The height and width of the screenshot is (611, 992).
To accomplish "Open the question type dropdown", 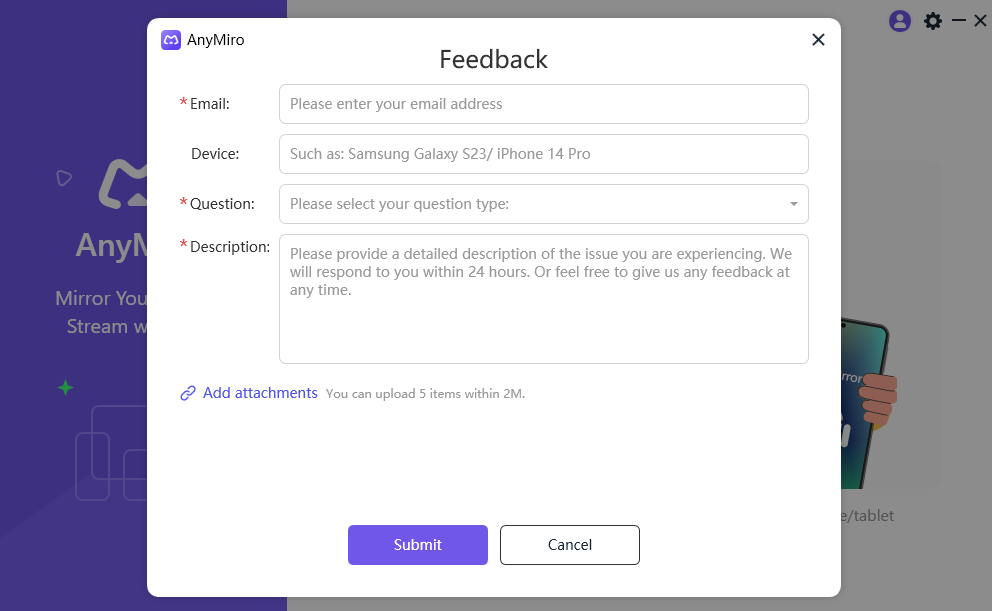I will (x=543, y=204).
